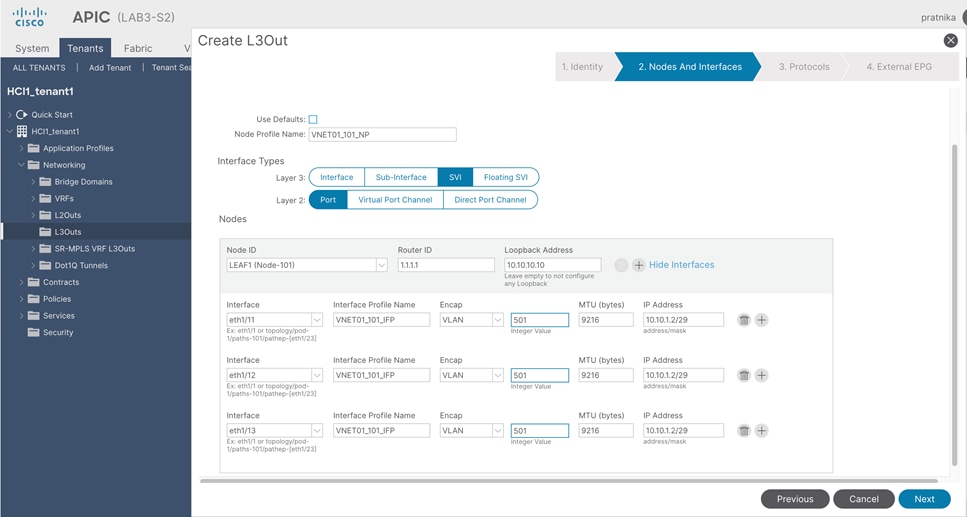Open Encap VLAN dropdown for eth1/11
Image resolution: width=967 pixels, height=517 pixels.
pos(498,320)
